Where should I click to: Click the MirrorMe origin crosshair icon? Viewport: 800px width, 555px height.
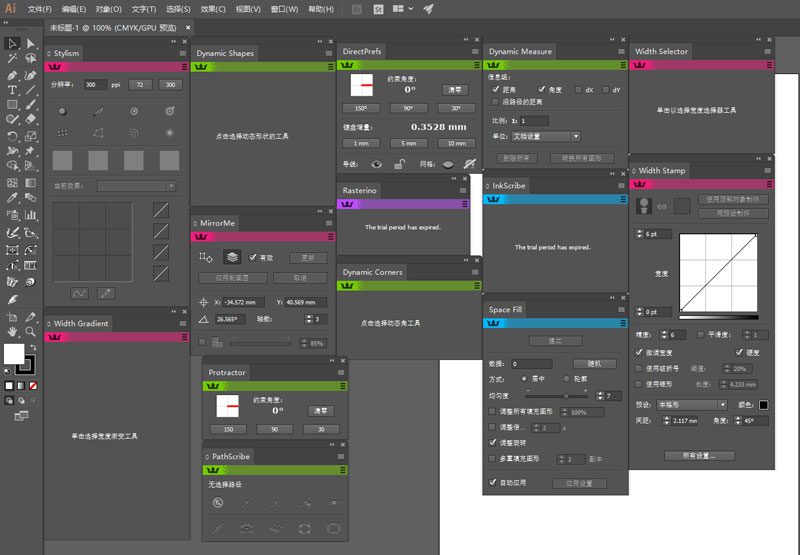coord(203,302)
